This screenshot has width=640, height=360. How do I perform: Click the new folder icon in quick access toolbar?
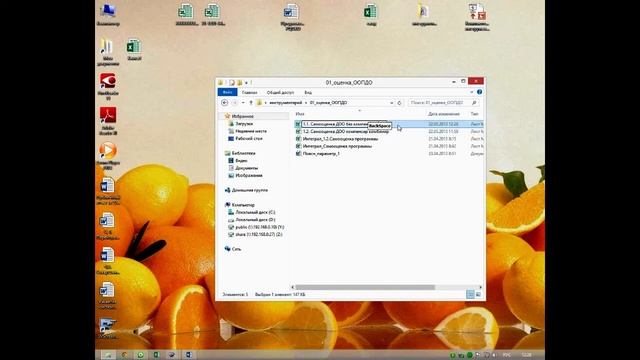240,83
